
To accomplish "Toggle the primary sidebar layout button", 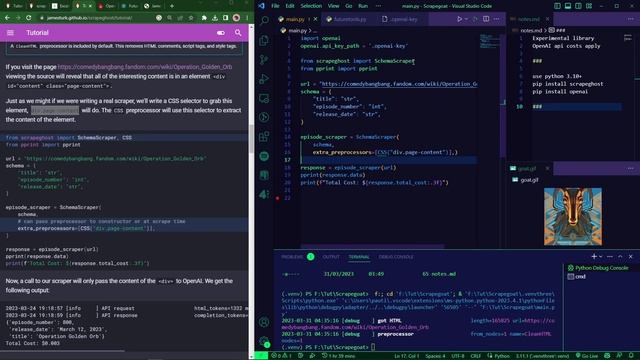I will pos(557,6).
